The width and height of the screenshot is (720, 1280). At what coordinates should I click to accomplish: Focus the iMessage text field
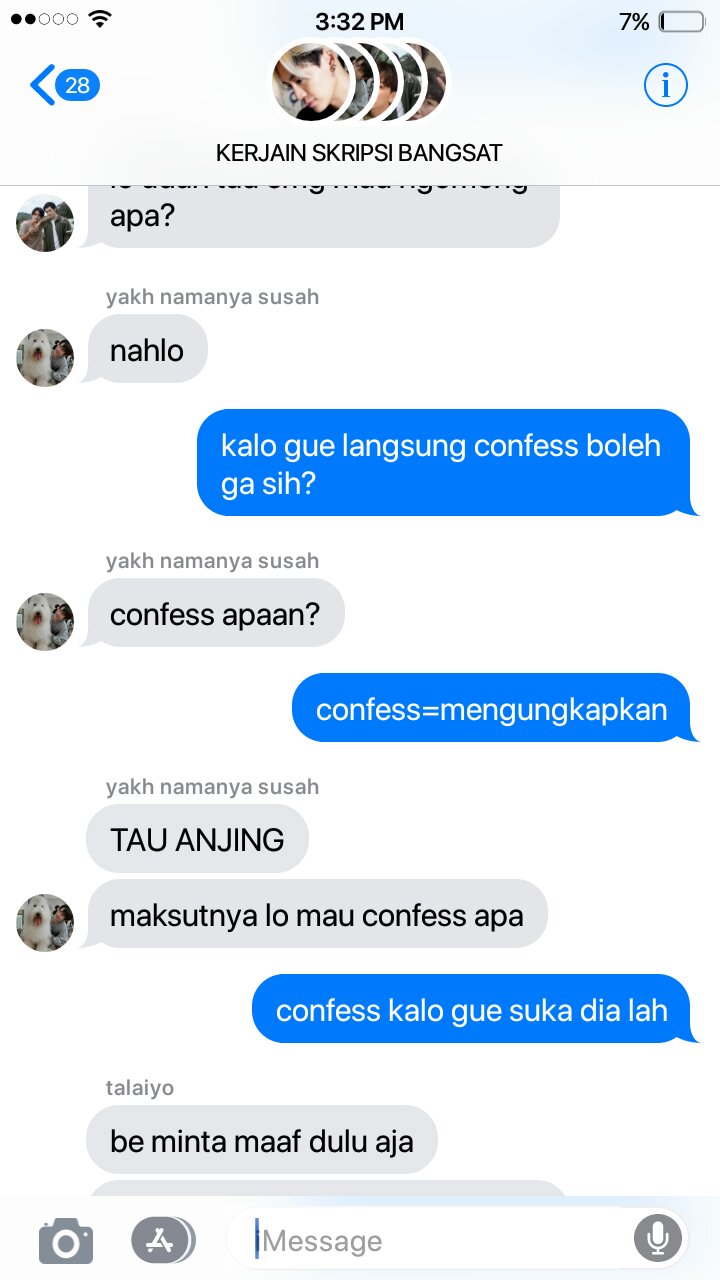coord(430,1241)
